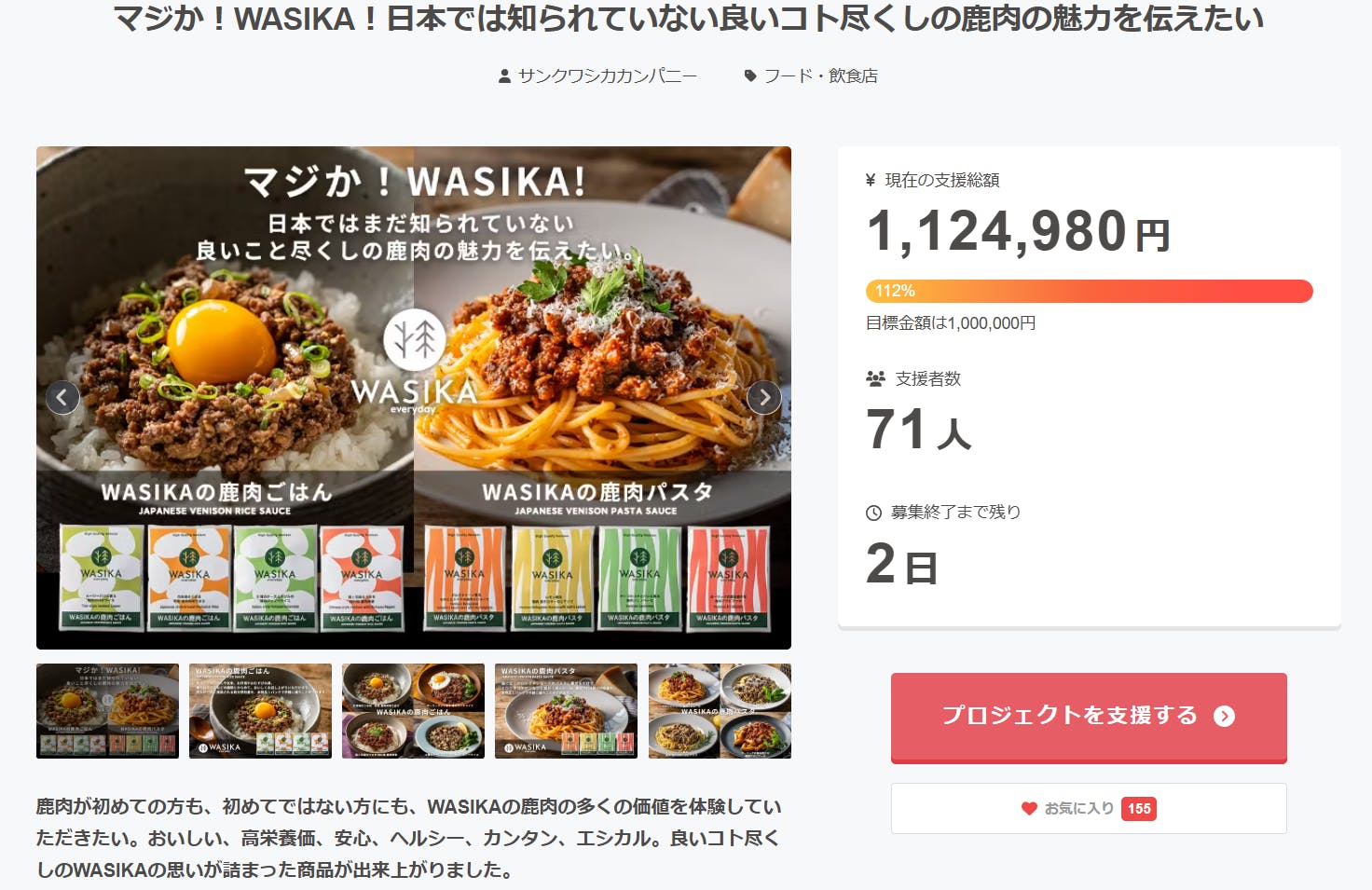Click the arrow icon in the support button
Image resolution: width=1372 pixels, height=890 pixels.
(1224, 716)
